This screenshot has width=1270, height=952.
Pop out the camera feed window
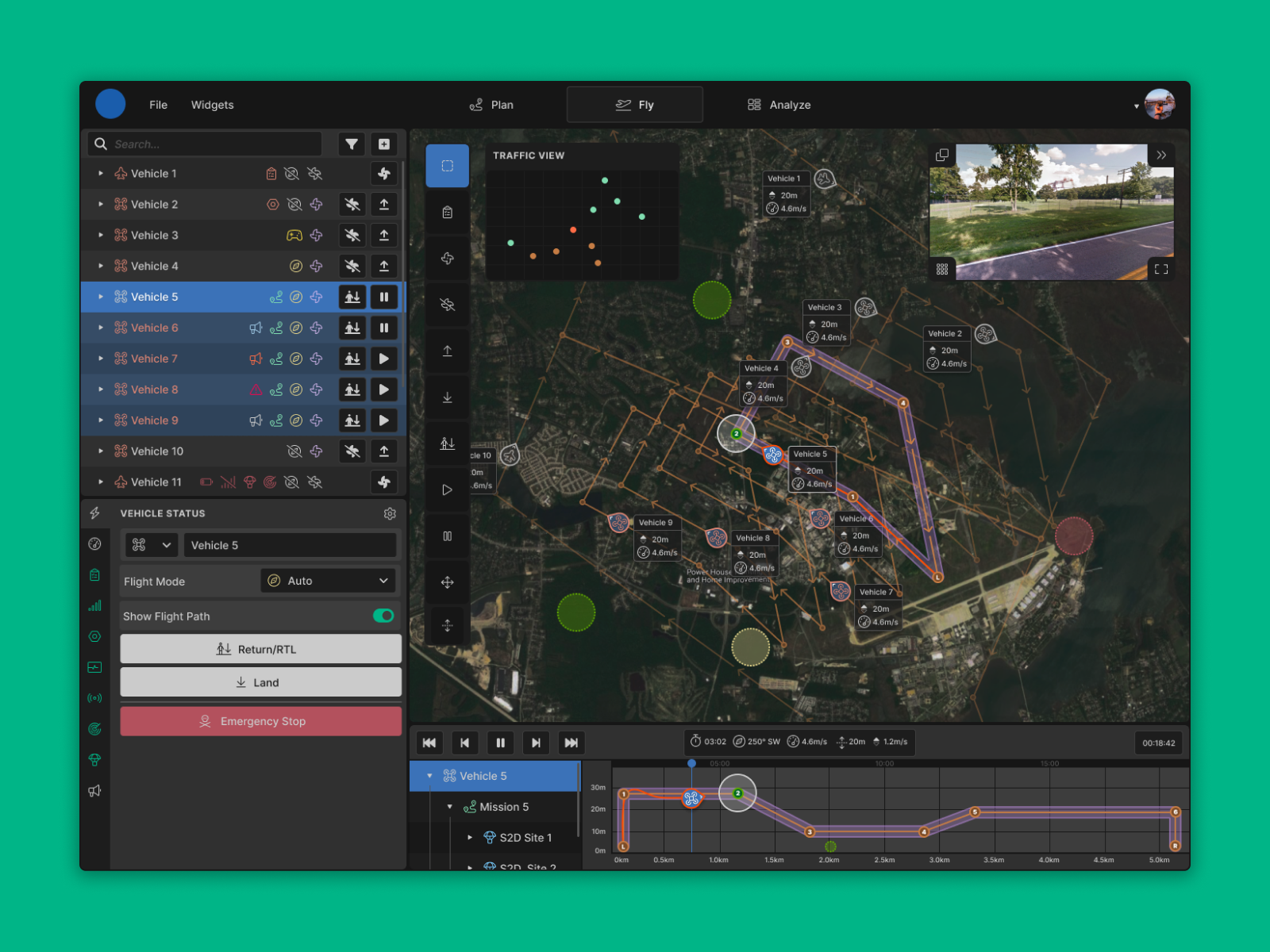(942, 155)
